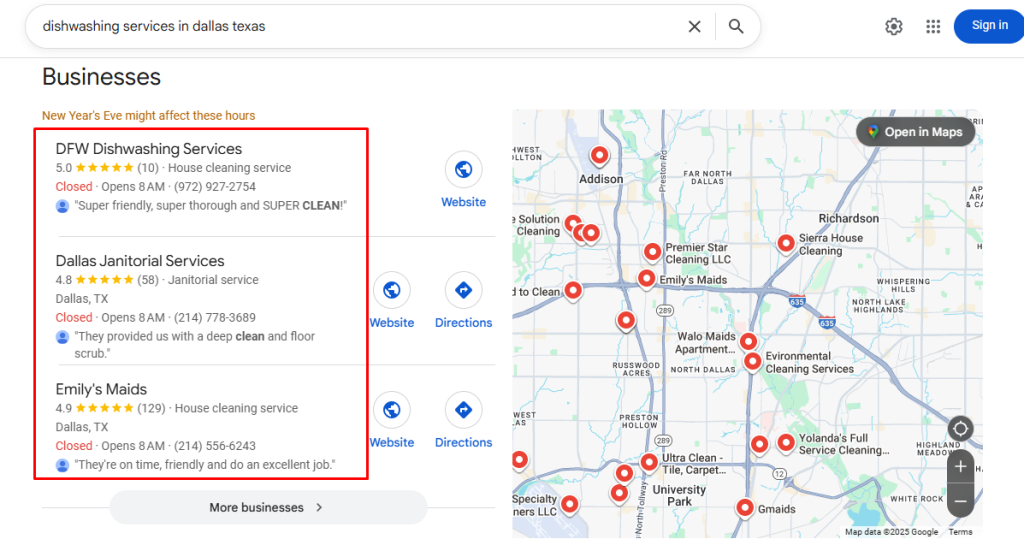Click the University Park map label
Image resolution: width=1024 pixels, height=539 pixels.
click(679, 495)
